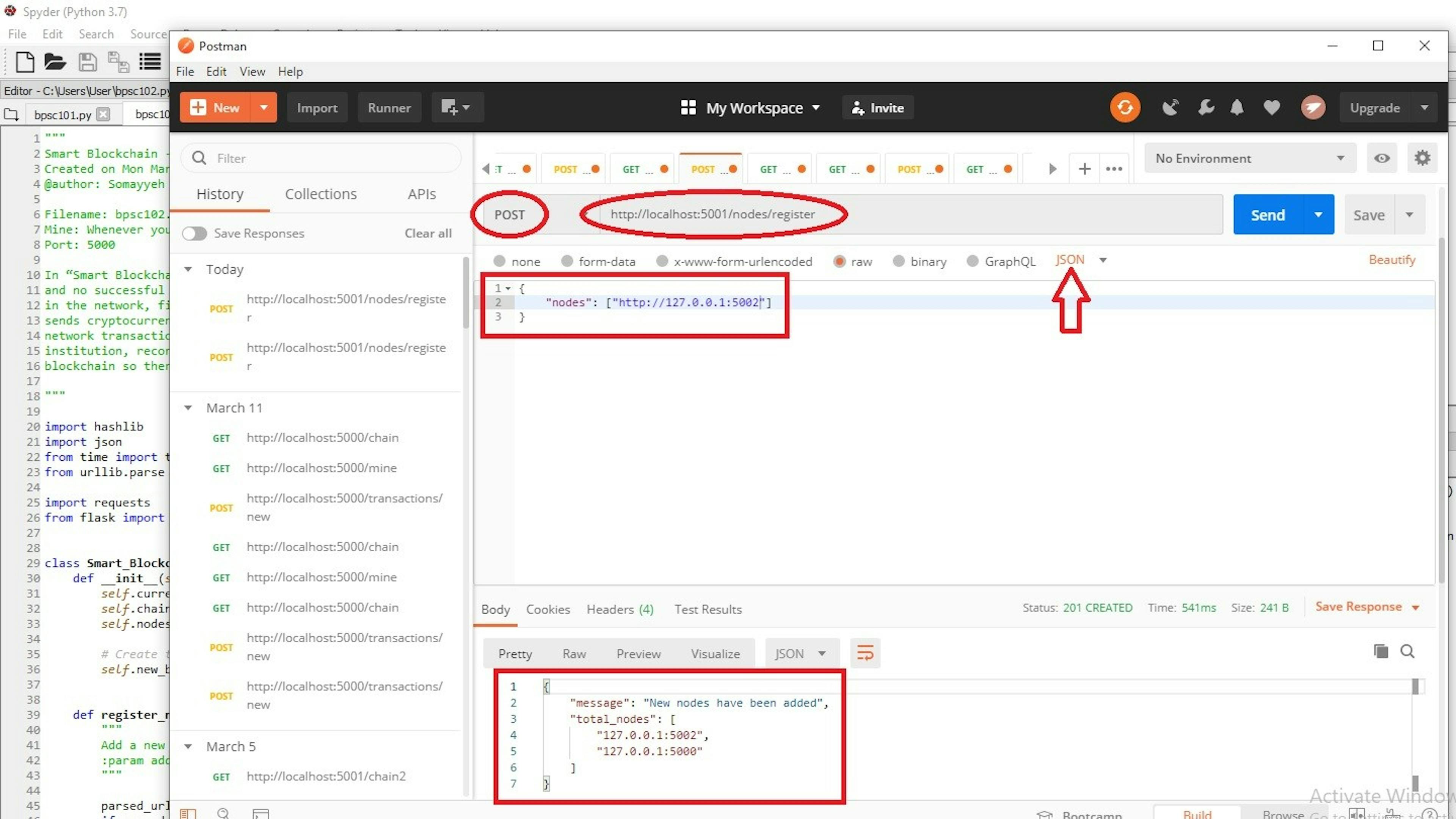Screen dimensions: 1456x819
Task: Select the binary body type
Action: click(899, 261)
